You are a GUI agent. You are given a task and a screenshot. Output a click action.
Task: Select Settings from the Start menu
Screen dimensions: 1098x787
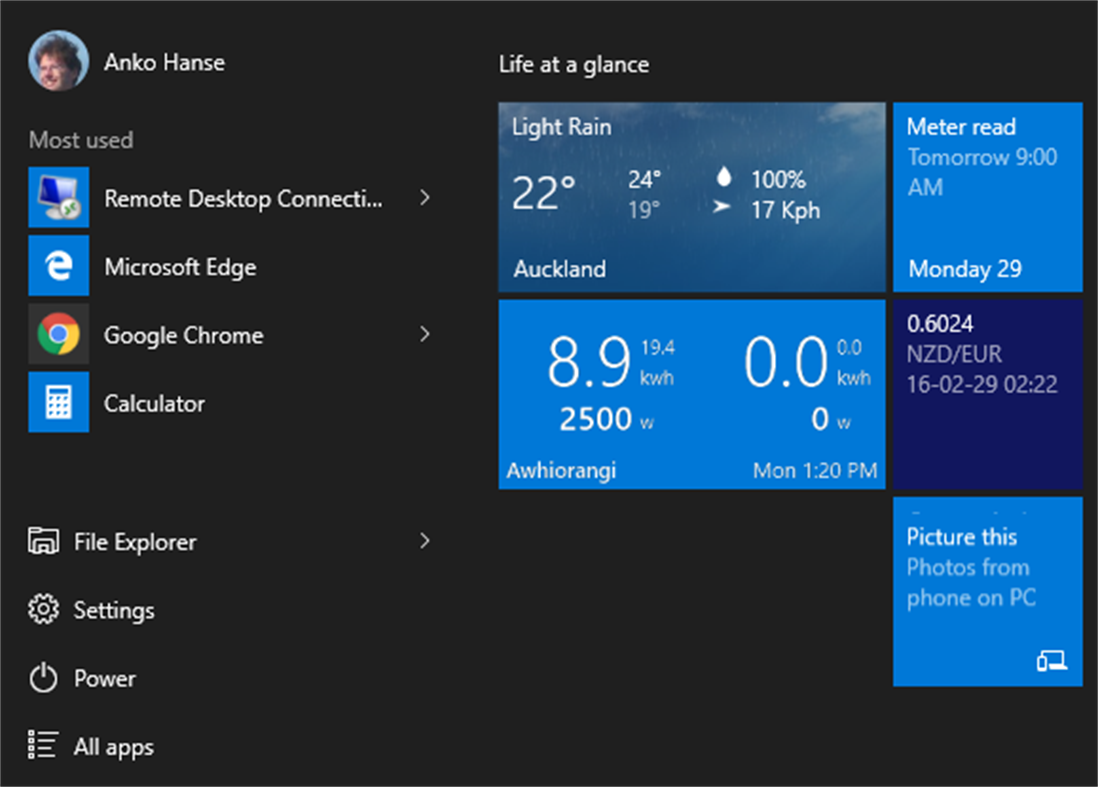[x=114, y=610]
